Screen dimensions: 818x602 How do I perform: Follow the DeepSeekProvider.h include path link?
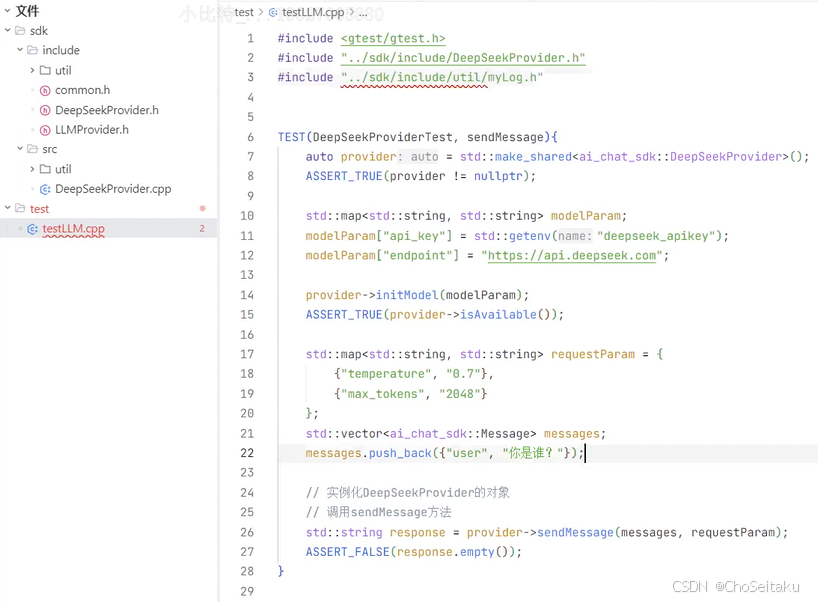463,58
